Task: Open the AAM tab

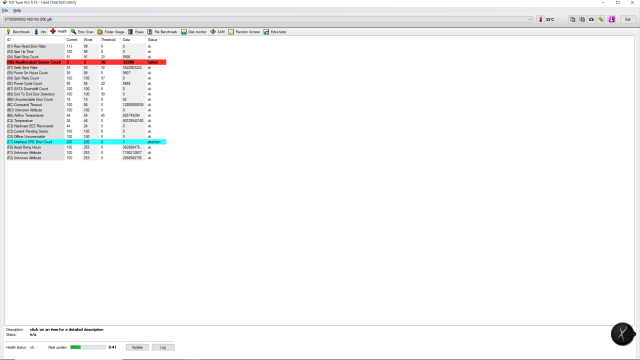Action: [x=218, y=31]
